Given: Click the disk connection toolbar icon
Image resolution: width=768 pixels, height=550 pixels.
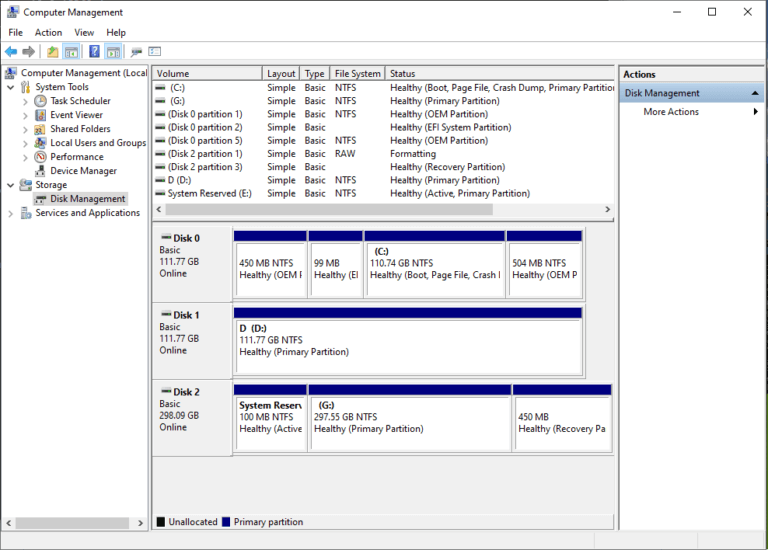Looking at the screenshot, I should coord(136,51).
